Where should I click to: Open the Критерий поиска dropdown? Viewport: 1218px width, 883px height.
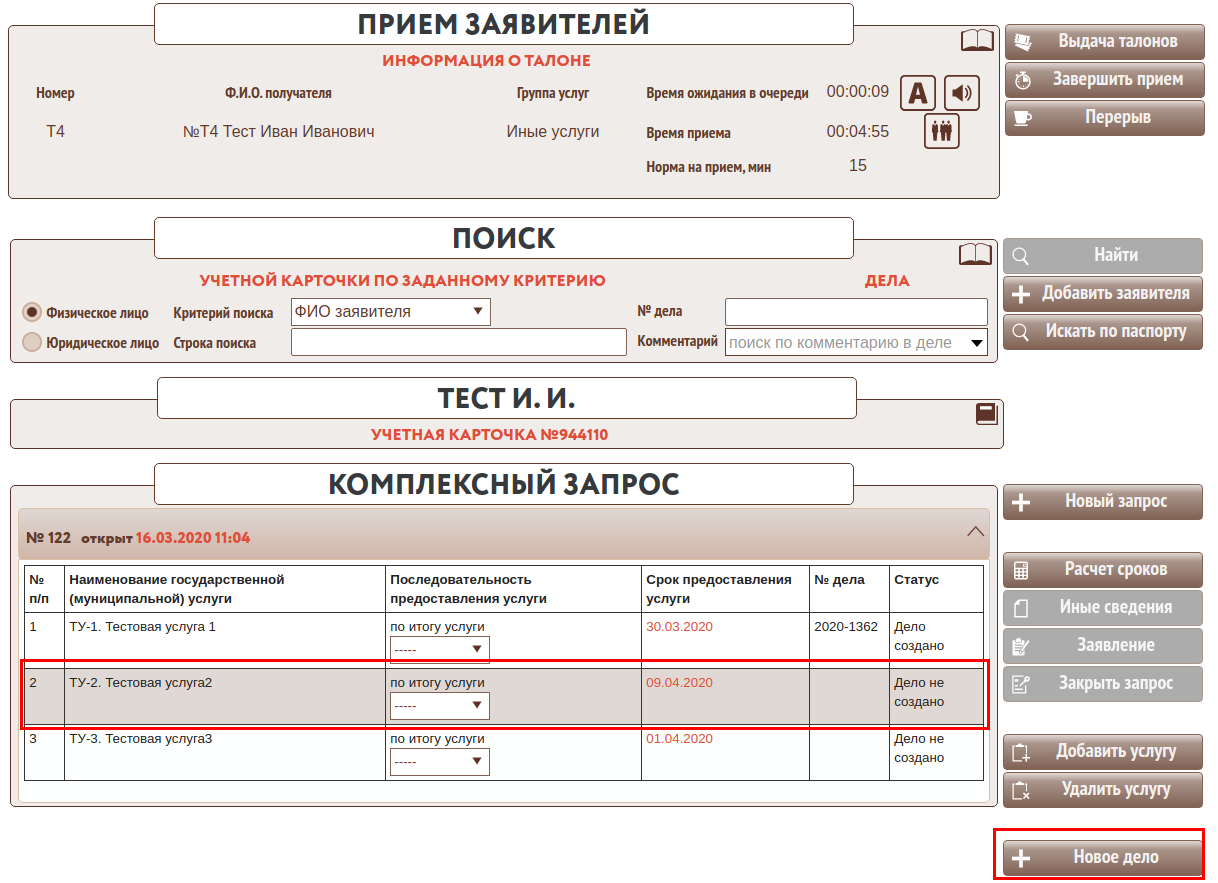390,312
